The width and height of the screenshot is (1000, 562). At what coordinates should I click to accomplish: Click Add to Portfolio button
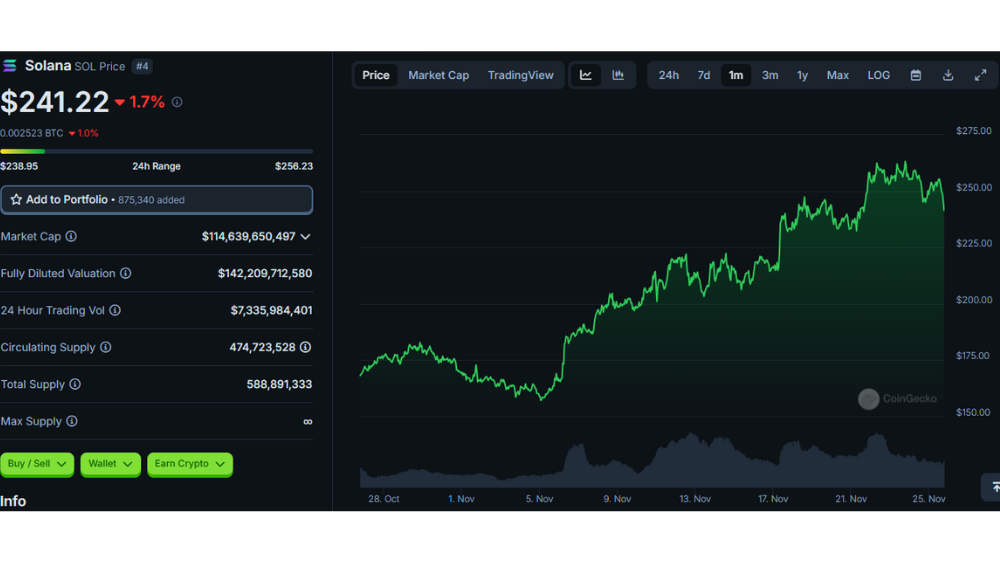157,200
